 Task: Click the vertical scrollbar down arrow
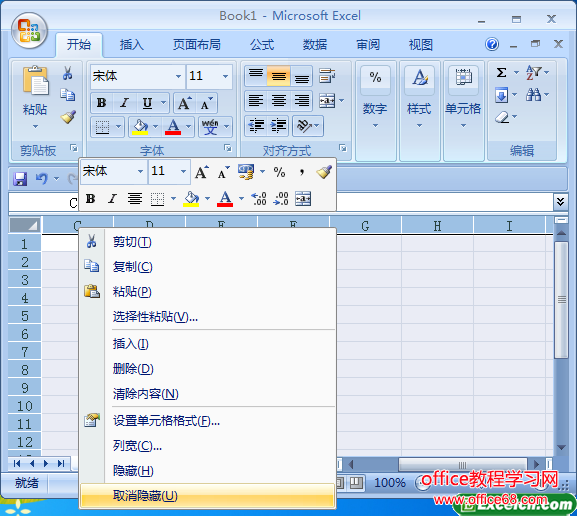point(561,448)
